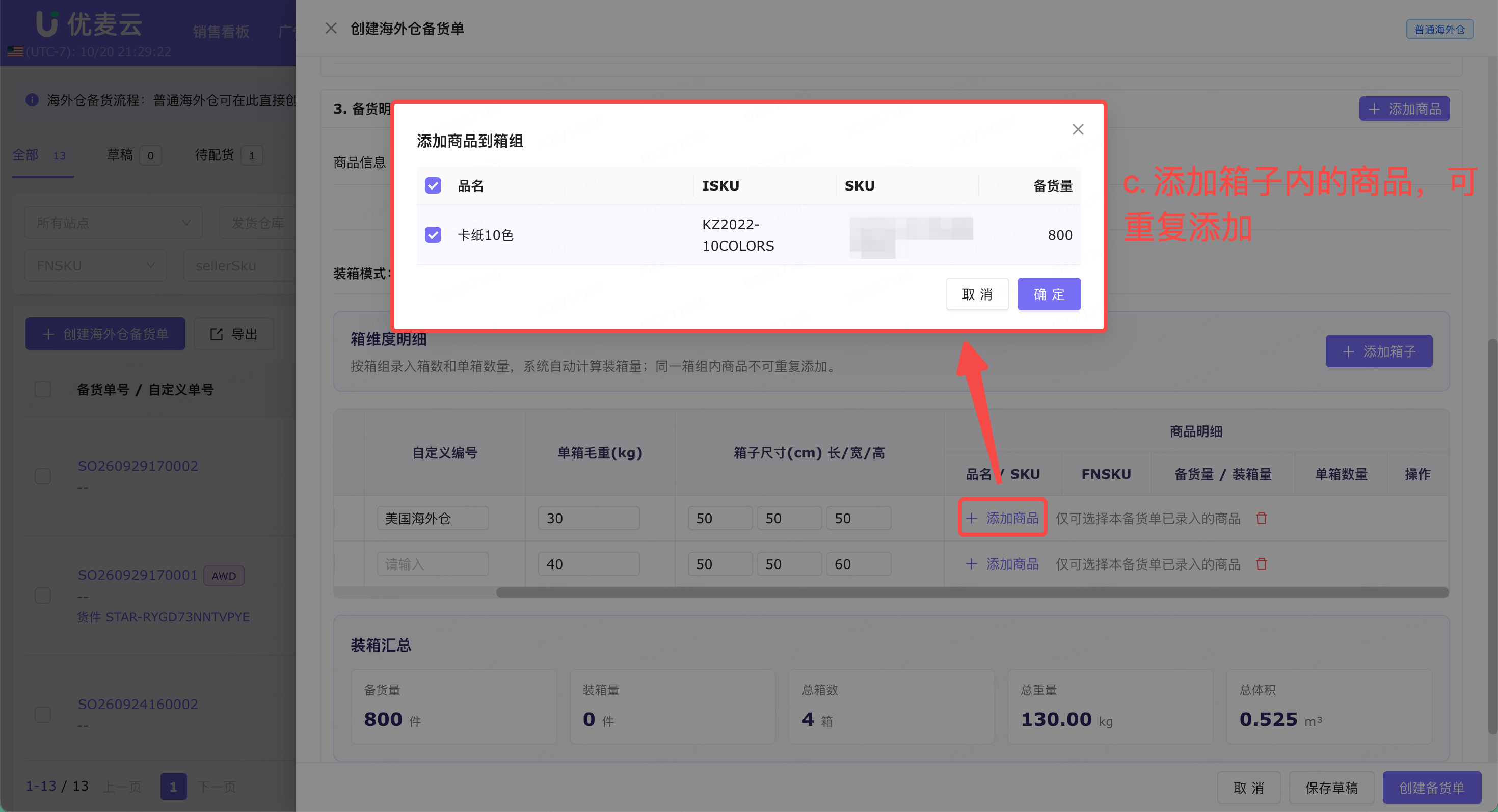Click 取消 in the add-product dialog

[977, 294]
